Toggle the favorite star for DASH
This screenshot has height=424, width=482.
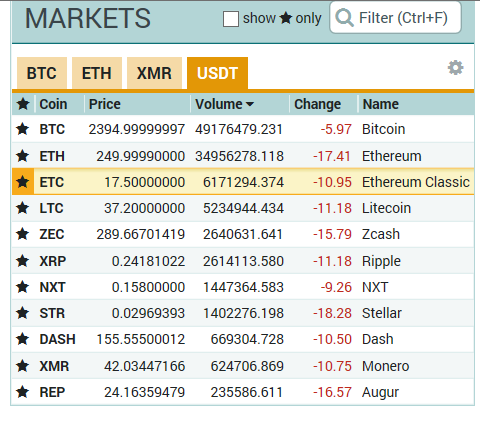pos(23,339)
